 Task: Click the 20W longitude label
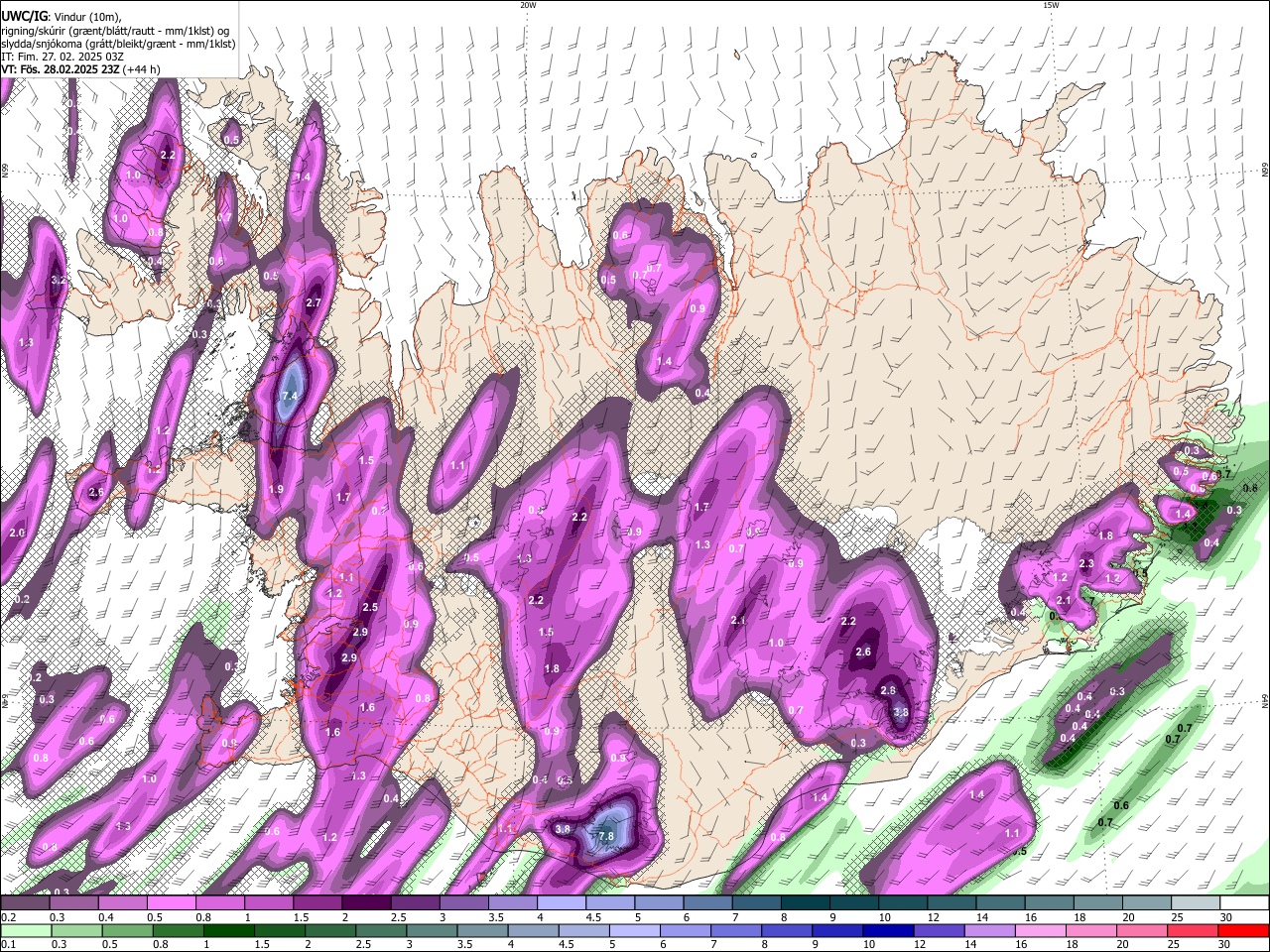(x=528, y=5)
